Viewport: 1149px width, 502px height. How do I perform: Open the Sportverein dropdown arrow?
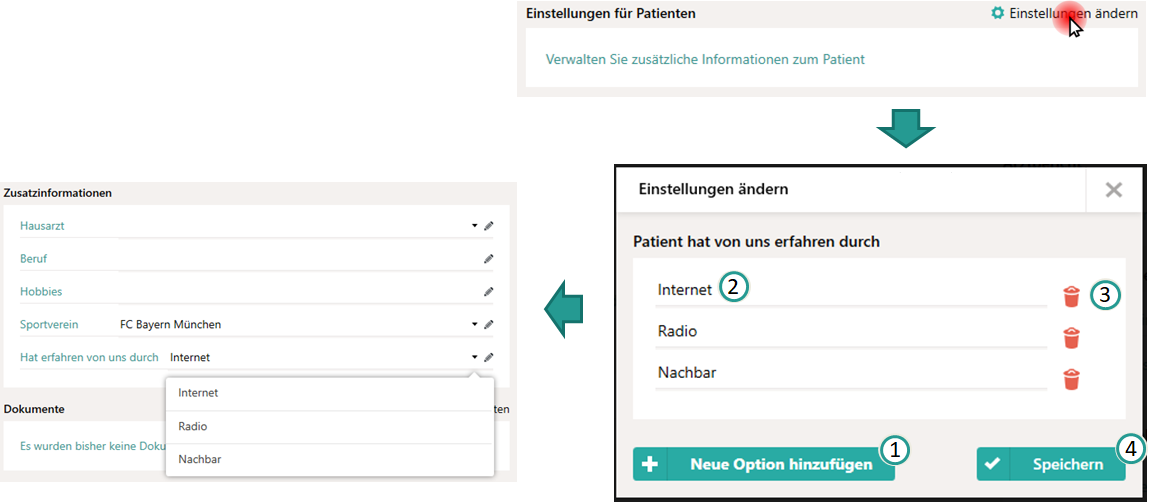point(475,324)
